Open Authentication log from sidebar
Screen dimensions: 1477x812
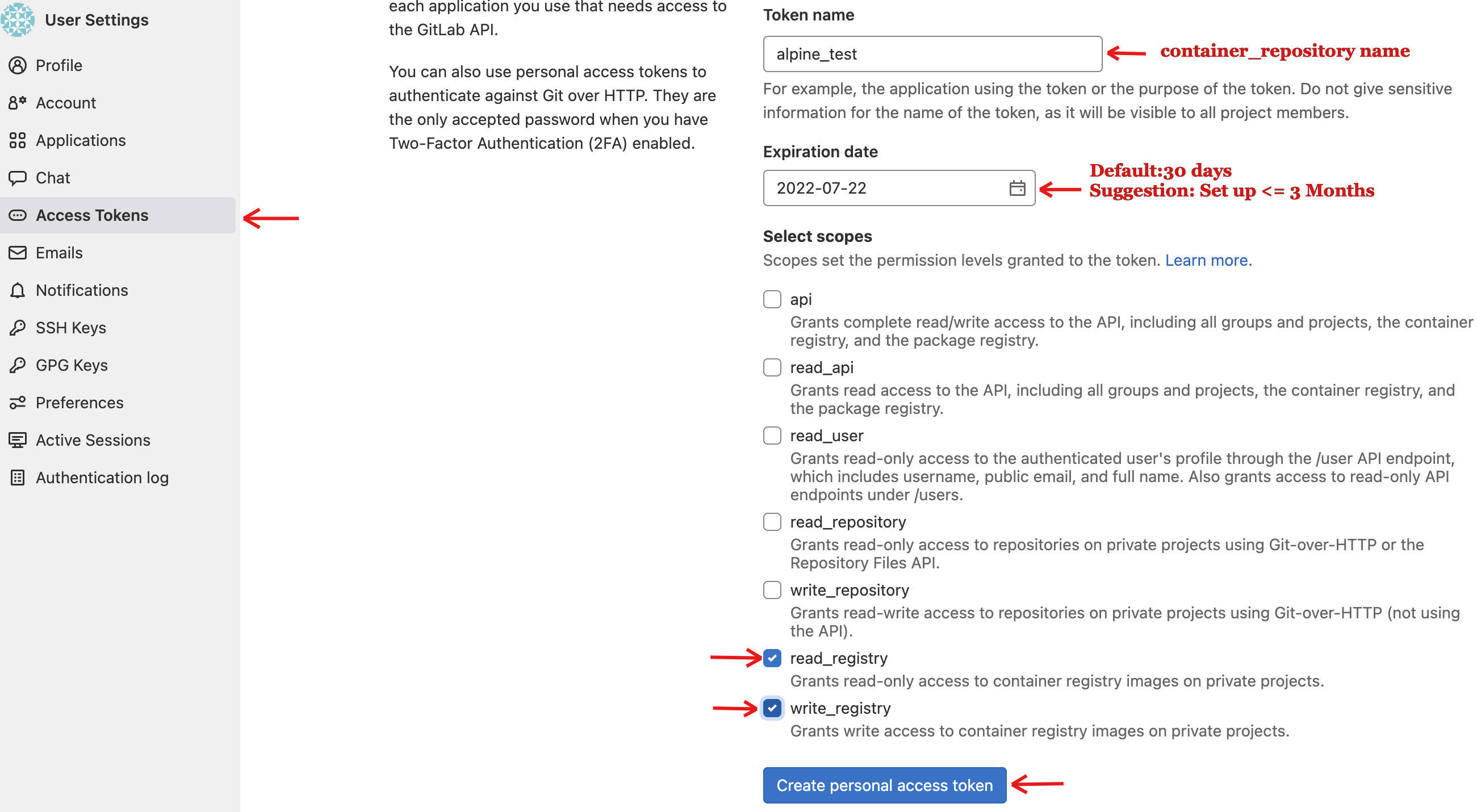point(102,478)
